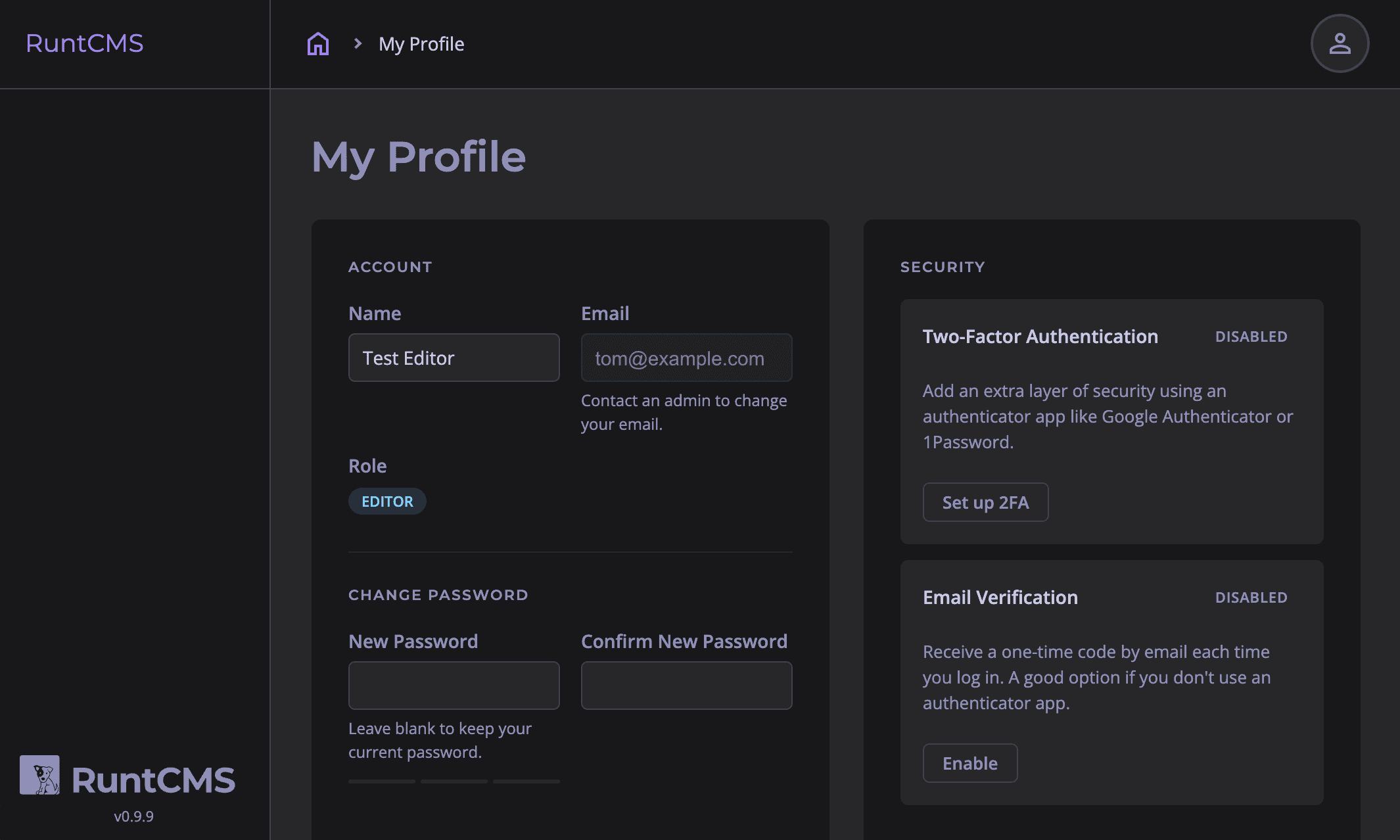The height and width of the screenshot is (840, 1400).
Task: Expand the CHANGE PASSWORD section header
Action: (438, 594)
